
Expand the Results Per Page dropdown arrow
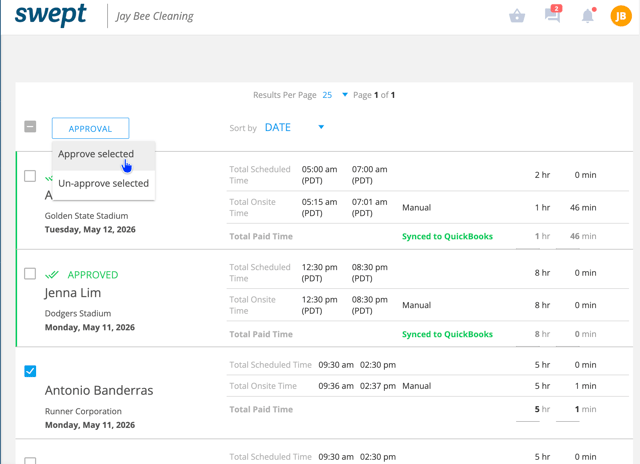point(345,95)
